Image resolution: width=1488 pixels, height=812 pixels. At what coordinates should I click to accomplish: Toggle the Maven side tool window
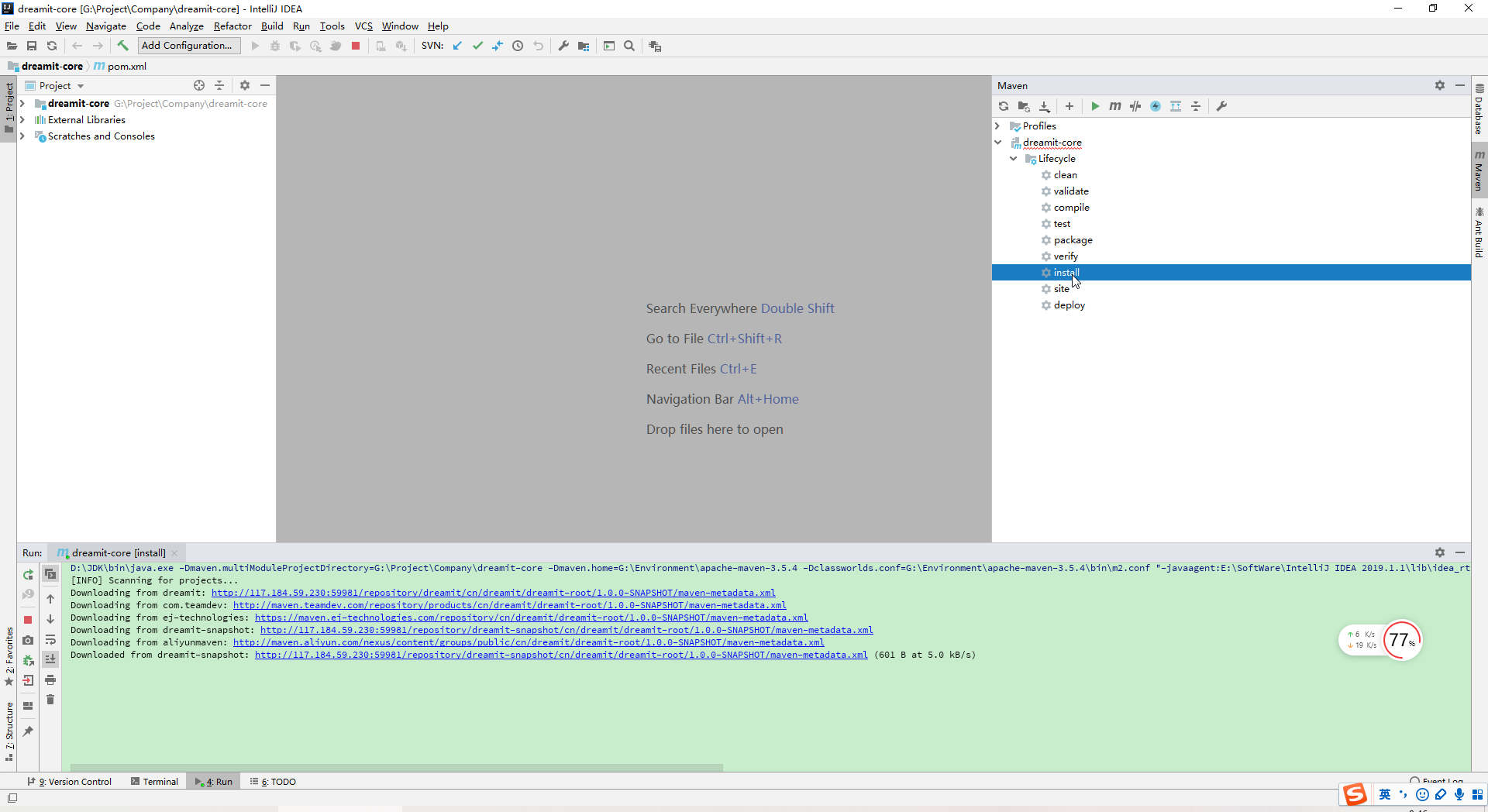[x=1479, y=170]
